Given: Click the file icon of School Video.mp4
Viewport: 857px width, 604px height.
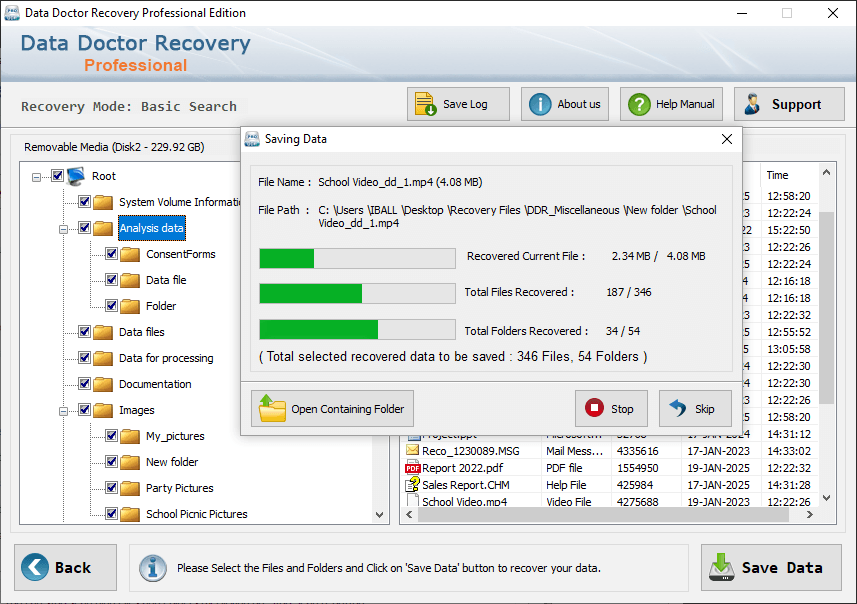Looking at the screenshot, I should click(x=413, y=500).
